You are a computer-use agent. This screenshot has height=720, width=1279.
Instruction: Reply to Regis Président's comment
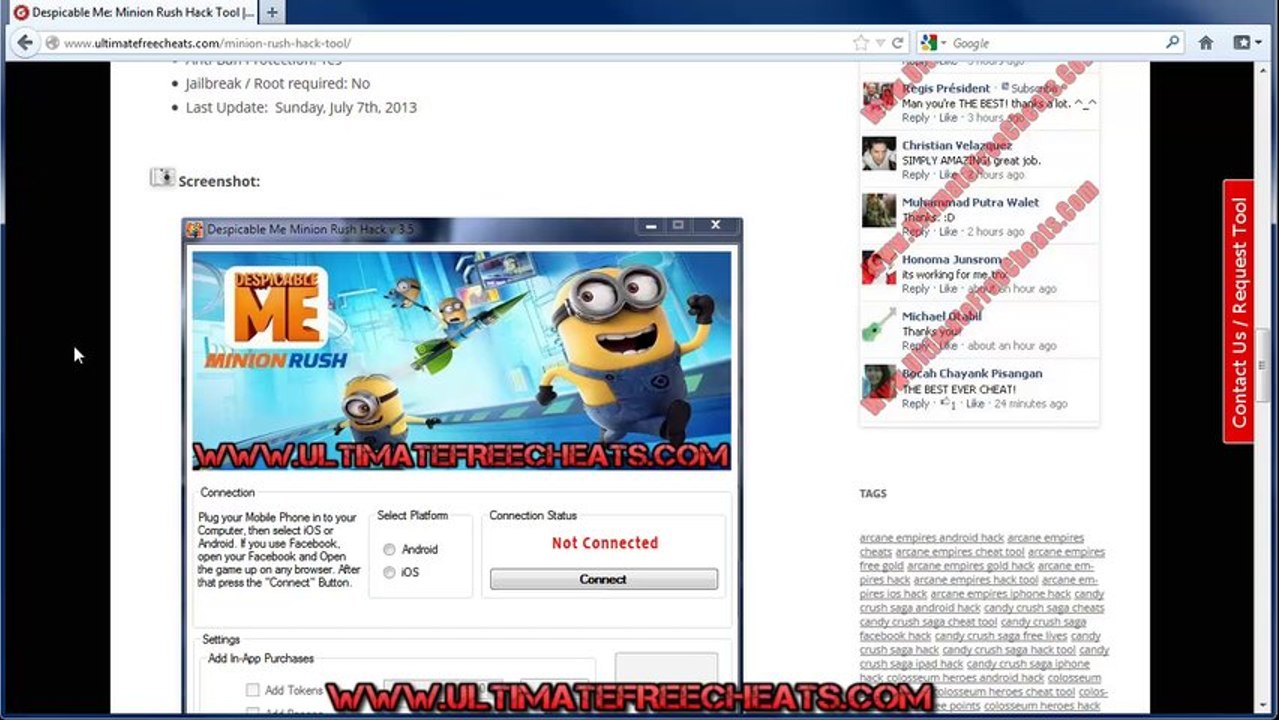tap(915, 118)
